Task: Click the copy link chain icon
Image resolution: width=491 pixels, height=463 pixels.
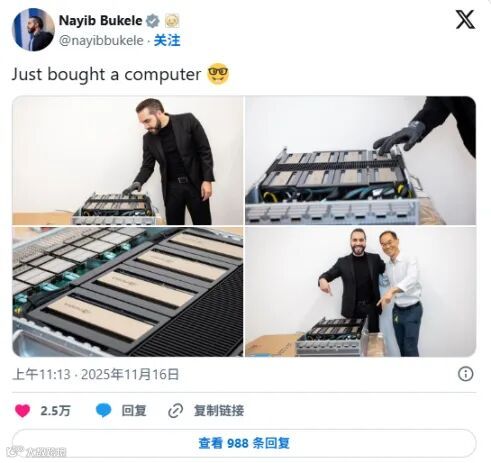Action: (175, 411)
